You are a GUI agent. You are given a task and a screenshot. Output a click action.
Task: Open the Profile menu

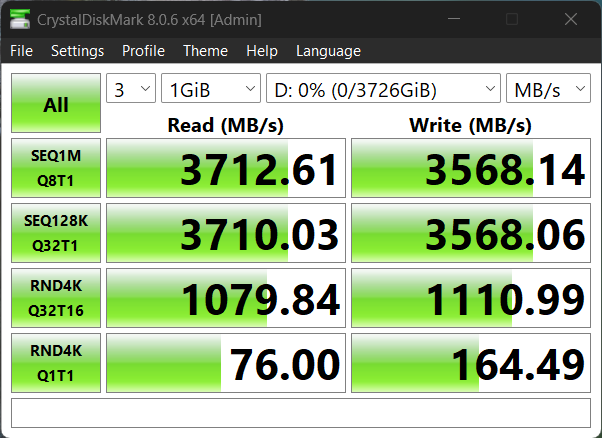pos(143,51)
